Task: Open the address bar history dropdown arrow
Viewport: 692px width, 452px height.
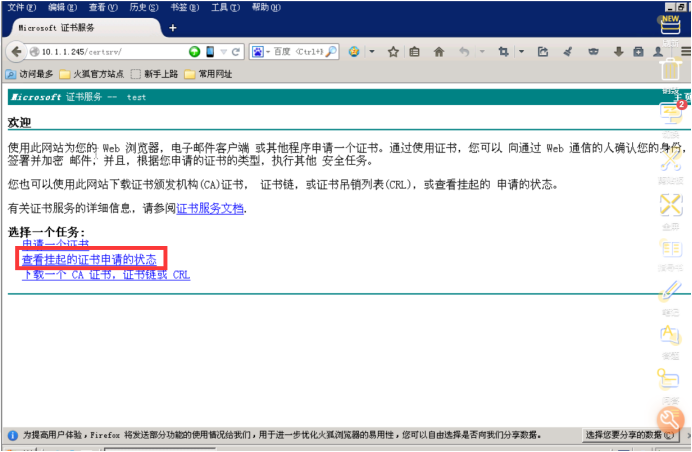Action: 224,52
